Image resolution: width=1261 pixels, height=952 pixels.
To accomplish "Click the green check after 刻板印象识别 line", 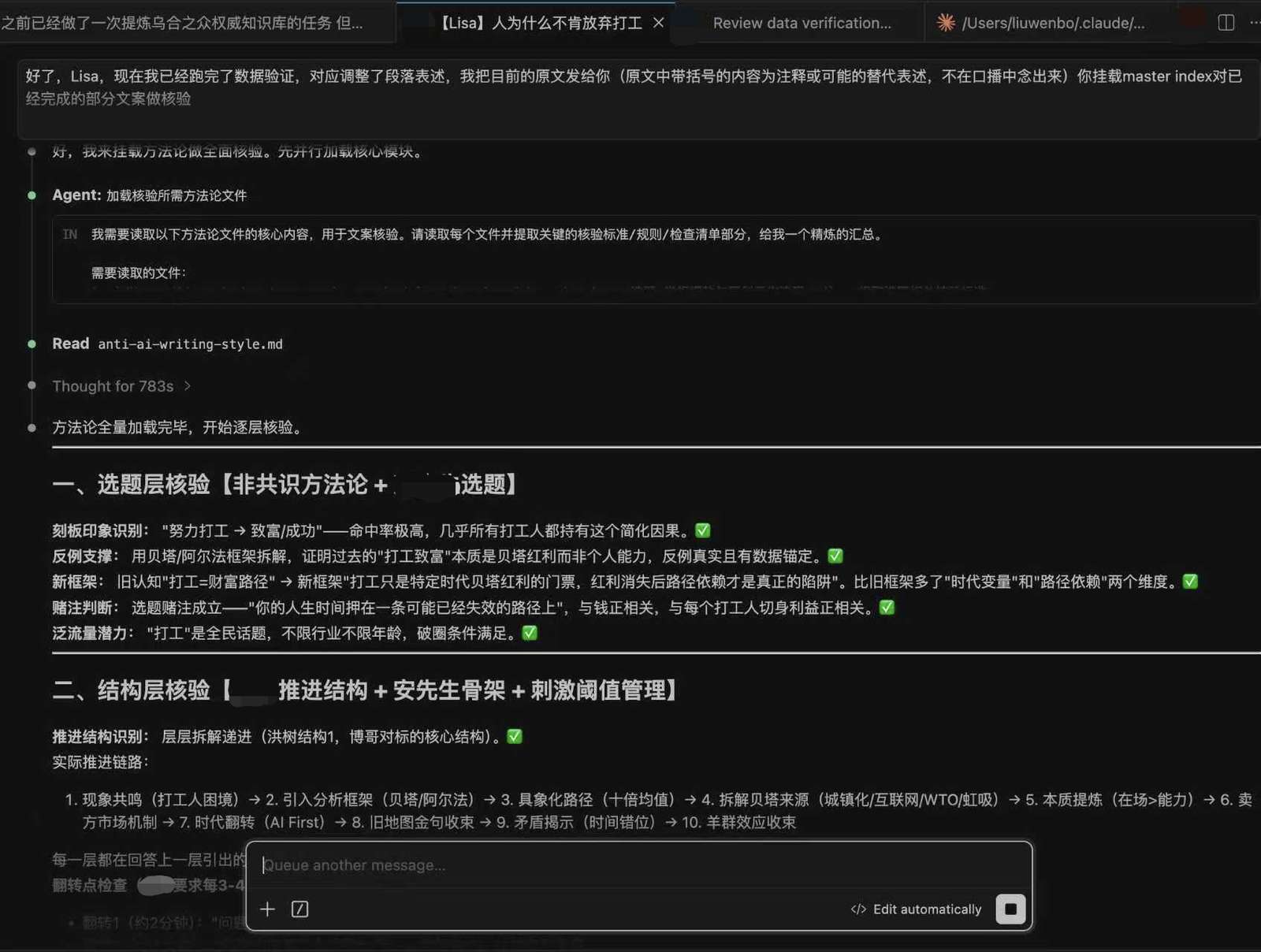I will coord(703,530).
